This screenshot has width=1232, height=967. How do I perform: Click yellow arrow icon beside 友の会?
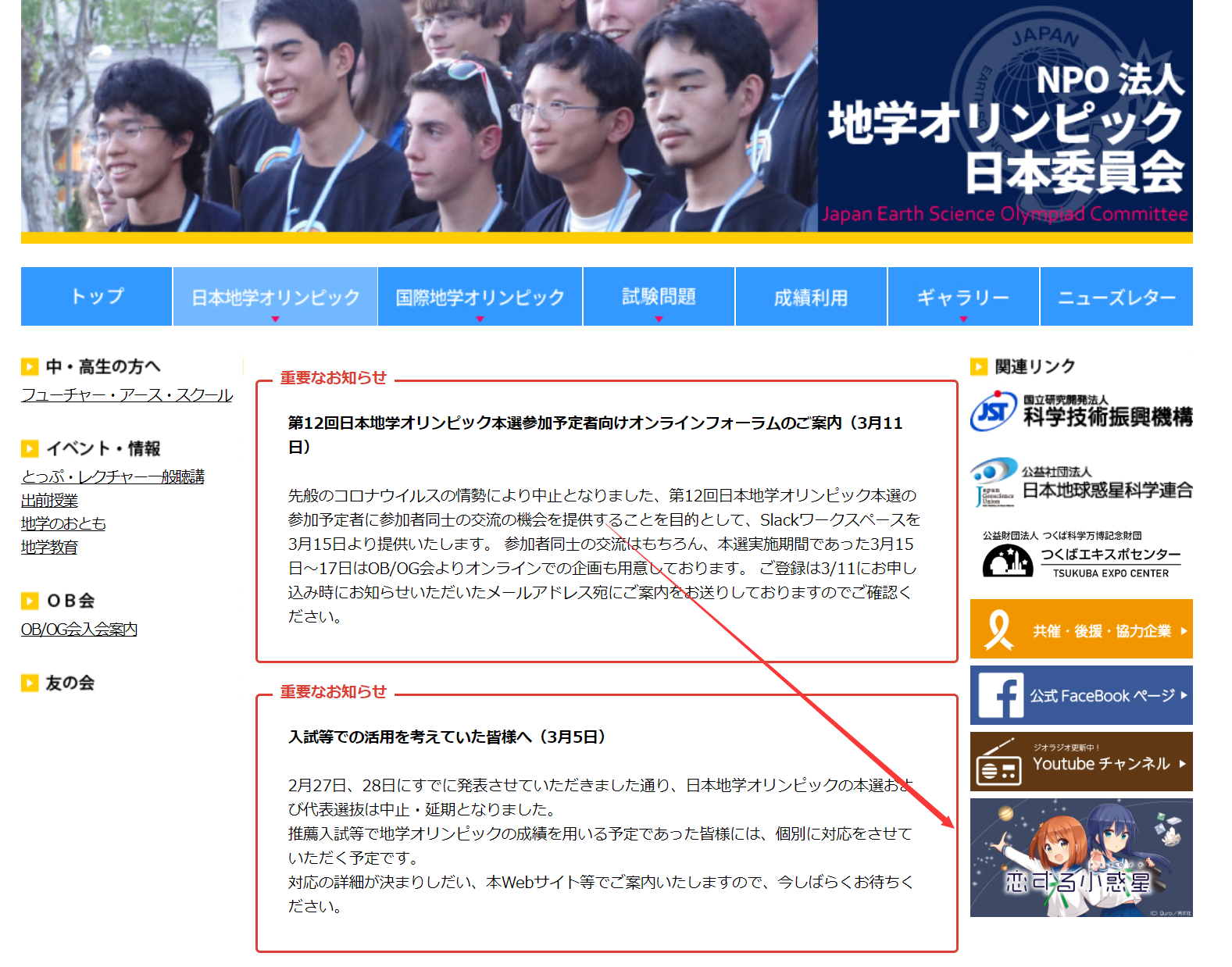30,683
